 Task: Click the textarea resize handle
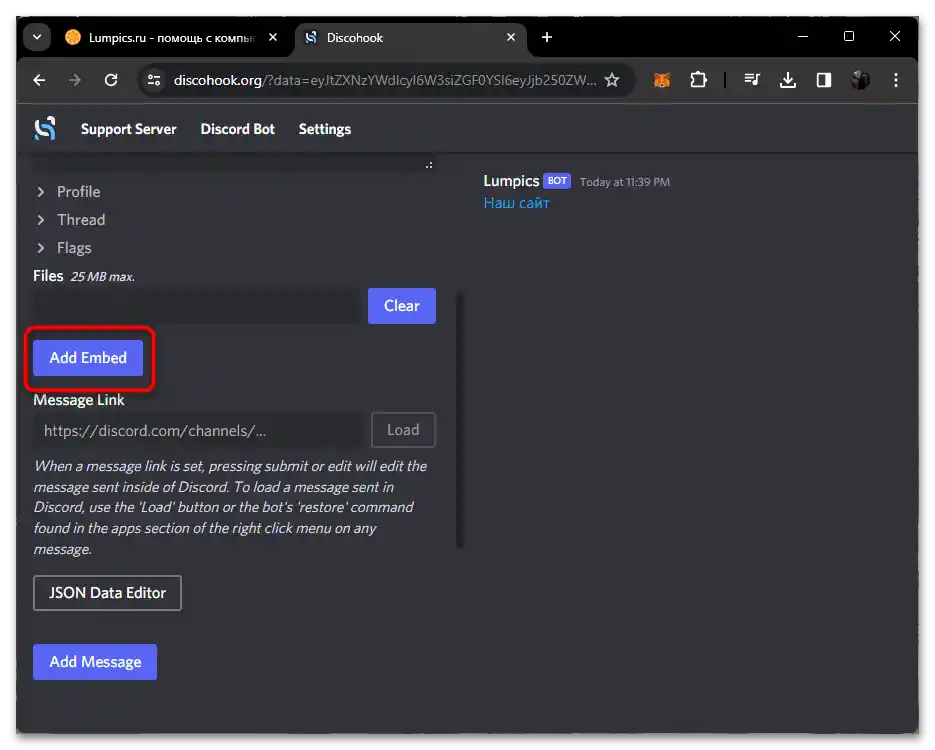[429, 165]
